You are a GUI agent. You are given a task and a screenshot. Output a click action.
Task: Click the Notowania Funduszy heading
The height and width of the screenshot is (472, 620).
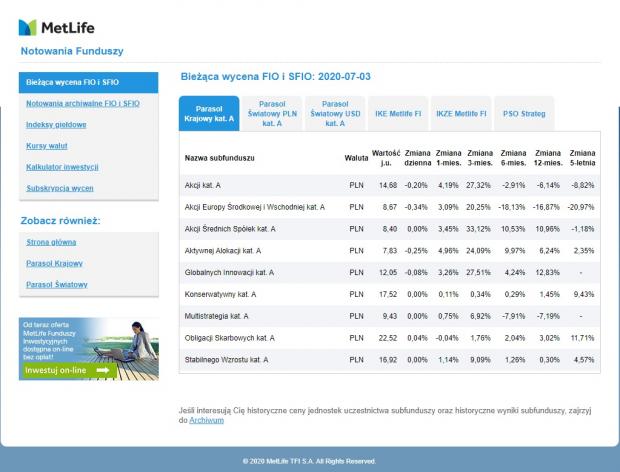tap(72, 51)
